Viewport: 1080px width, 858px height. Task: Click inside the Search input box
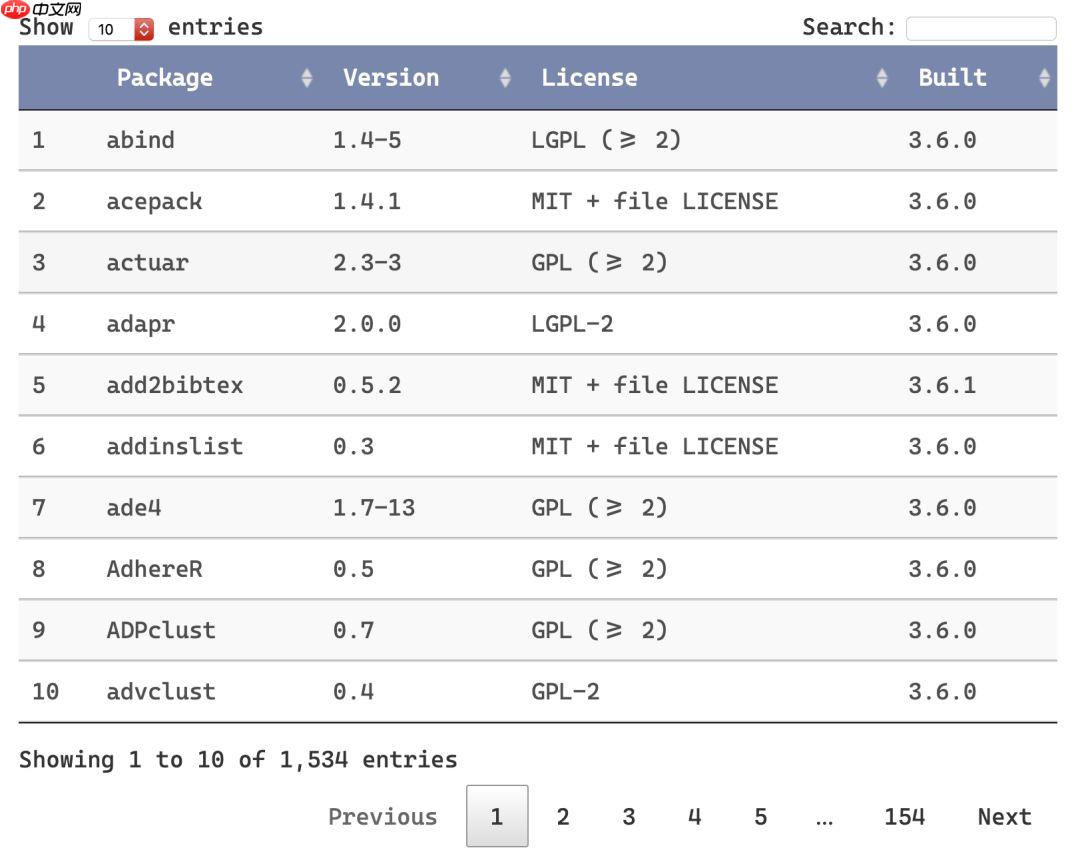[x=980, y=27]
